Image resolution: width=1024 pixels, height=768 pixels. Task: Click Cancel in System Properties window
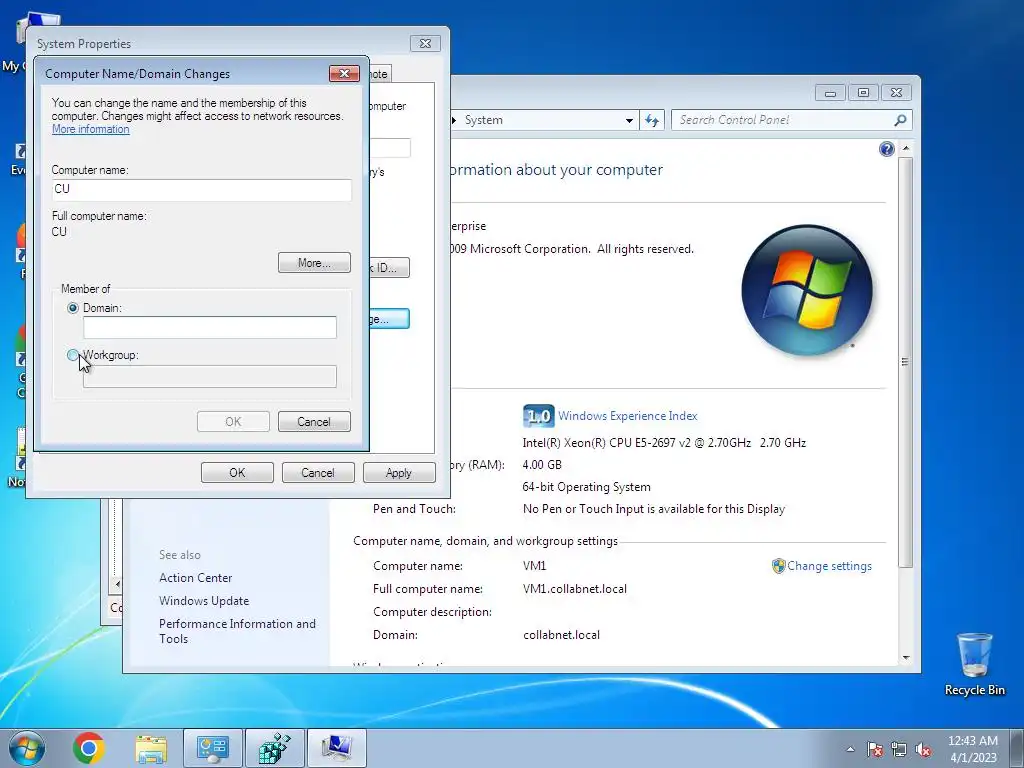tap(318, 473)
